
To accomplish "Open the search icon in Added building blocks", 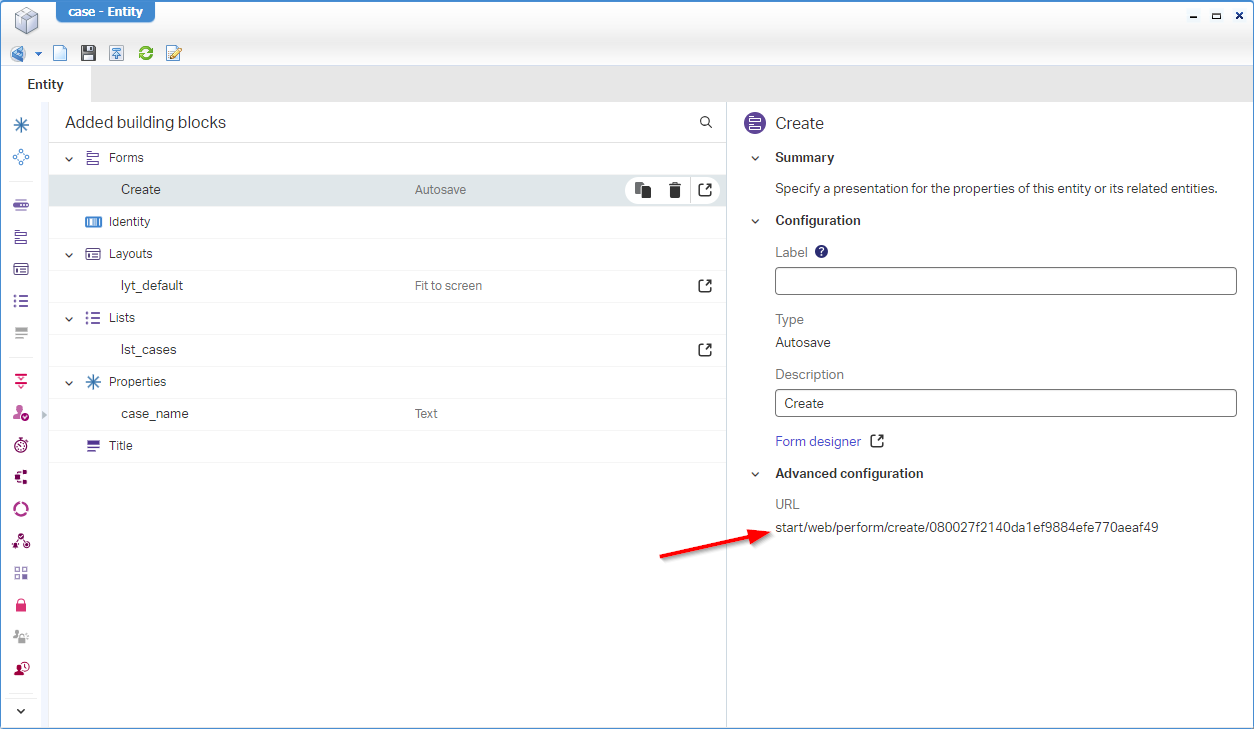I will click(706, 122).
